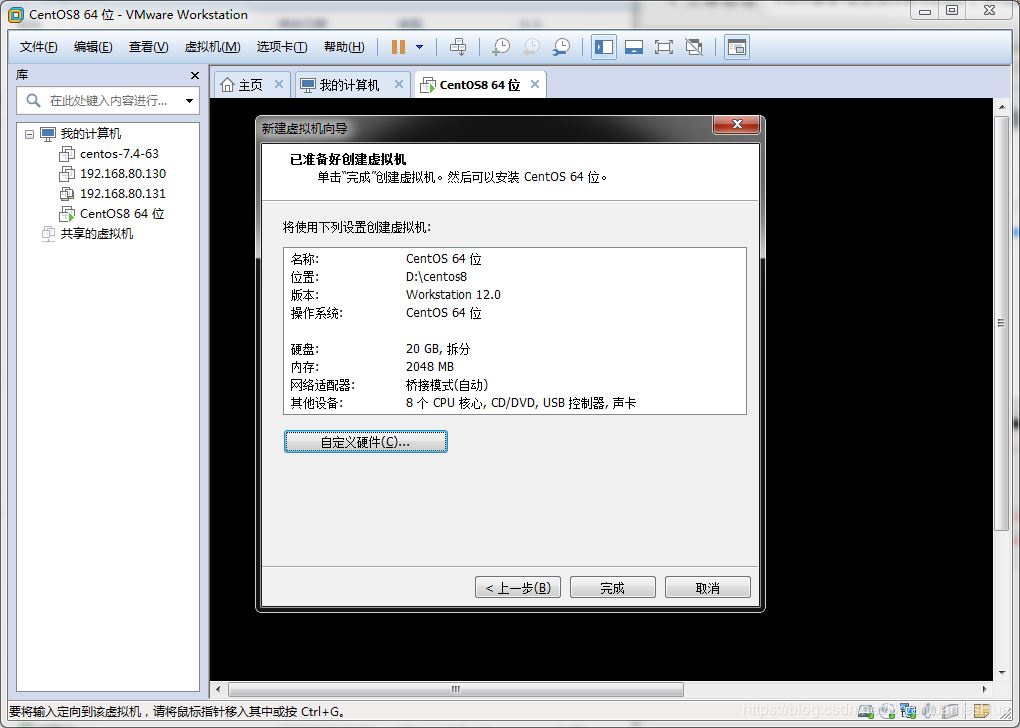Screen dimensions: 1020x728
Task: Click the Send Ctrl+Alt+Del toolbar icon
Action: tap(458, 47)
